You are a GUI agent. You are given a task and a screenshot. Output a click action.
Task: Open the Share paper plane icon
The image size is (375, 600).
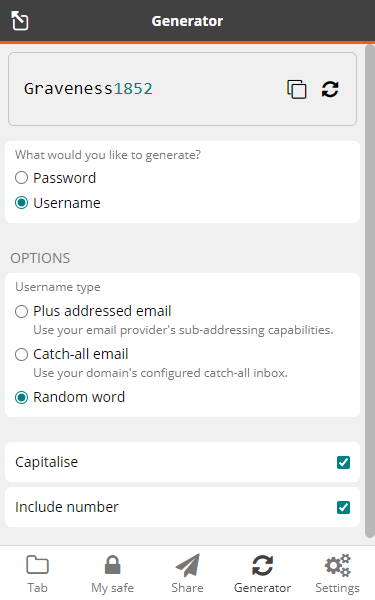(188, 565)
